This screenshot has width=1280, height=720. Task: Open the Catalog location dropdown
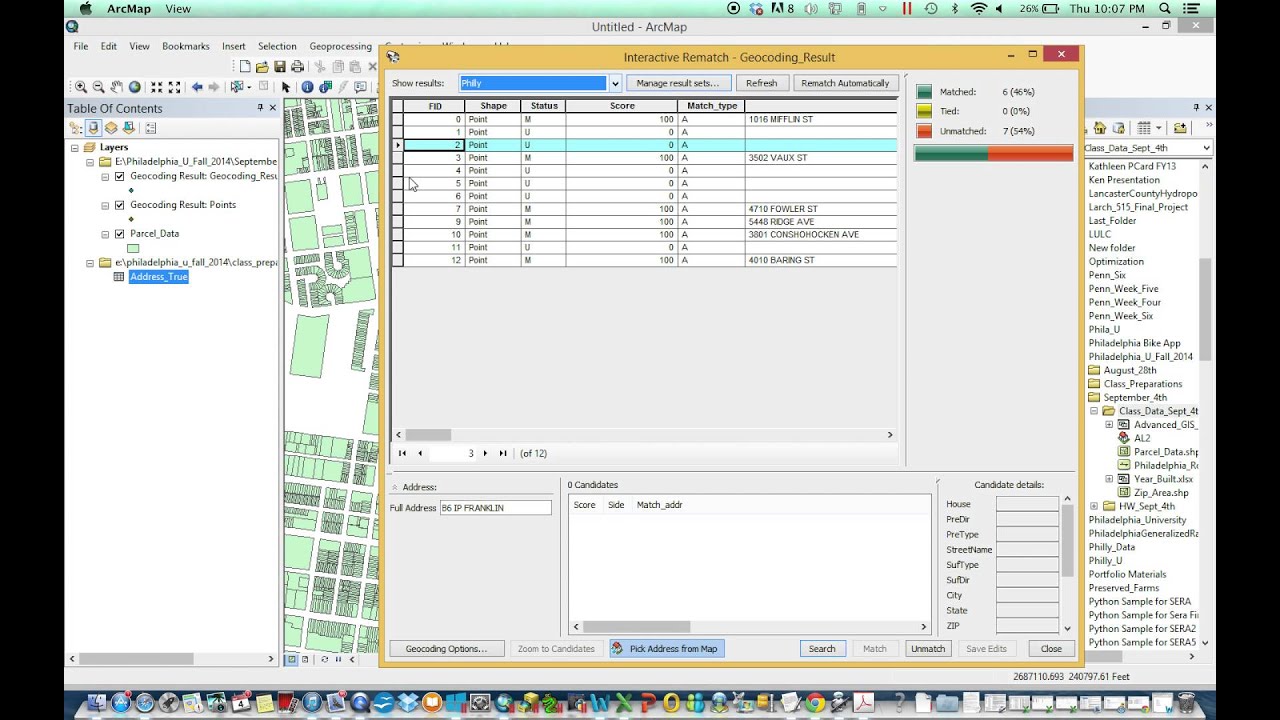(x=1206, y=148)
